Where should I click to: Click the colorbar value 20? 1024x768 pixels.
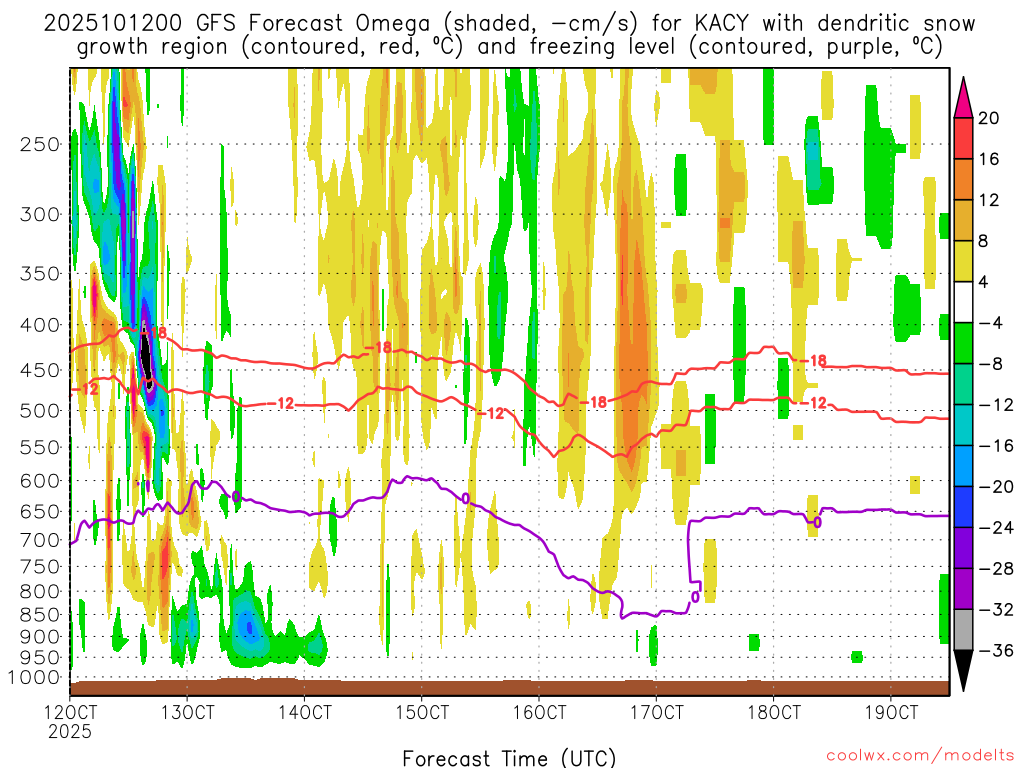pyautogui.click(x=989, y=118)
